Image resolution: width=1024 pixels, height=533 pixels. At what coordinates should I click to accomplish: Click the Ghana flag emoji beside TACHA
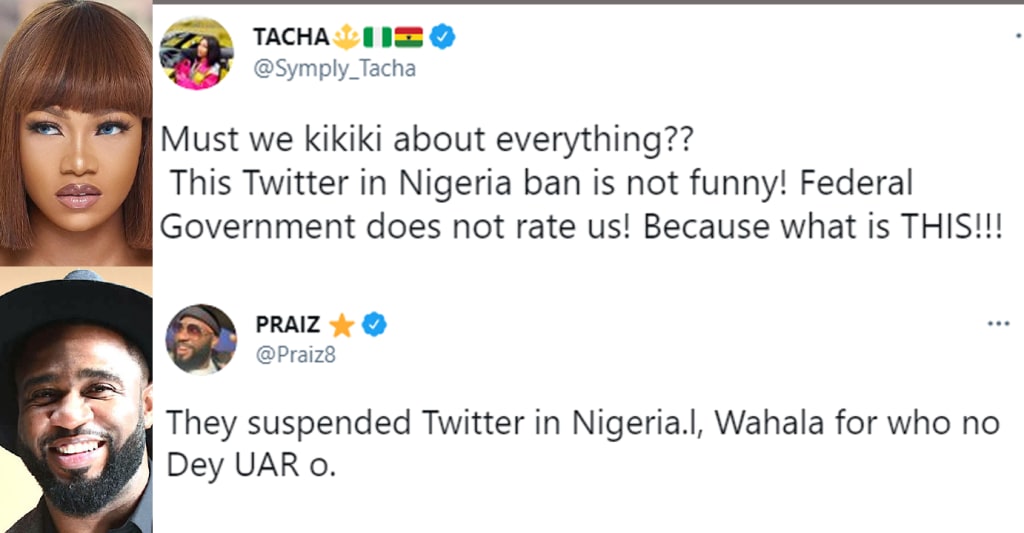click(410, 38)
